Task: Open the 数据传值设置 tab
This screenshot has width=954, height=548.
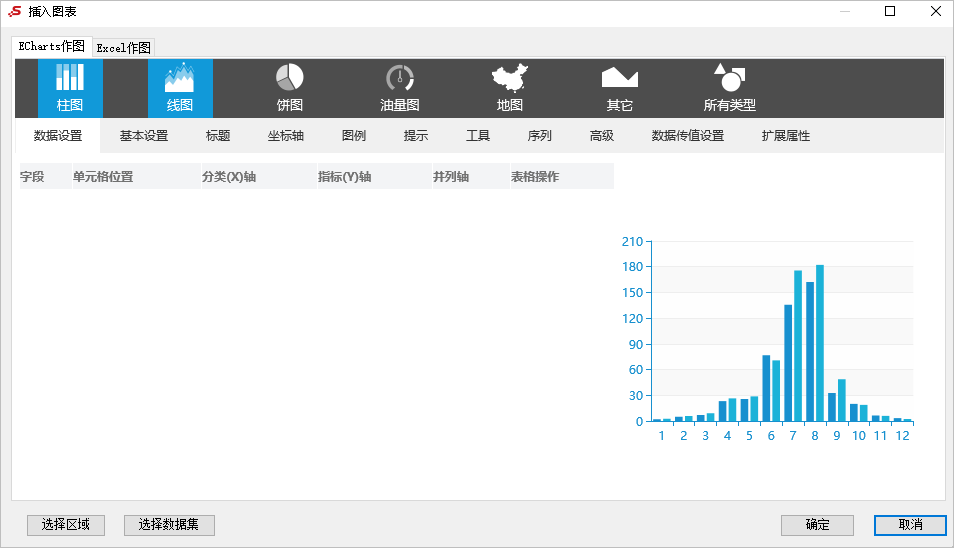Action: pos(688,136)
